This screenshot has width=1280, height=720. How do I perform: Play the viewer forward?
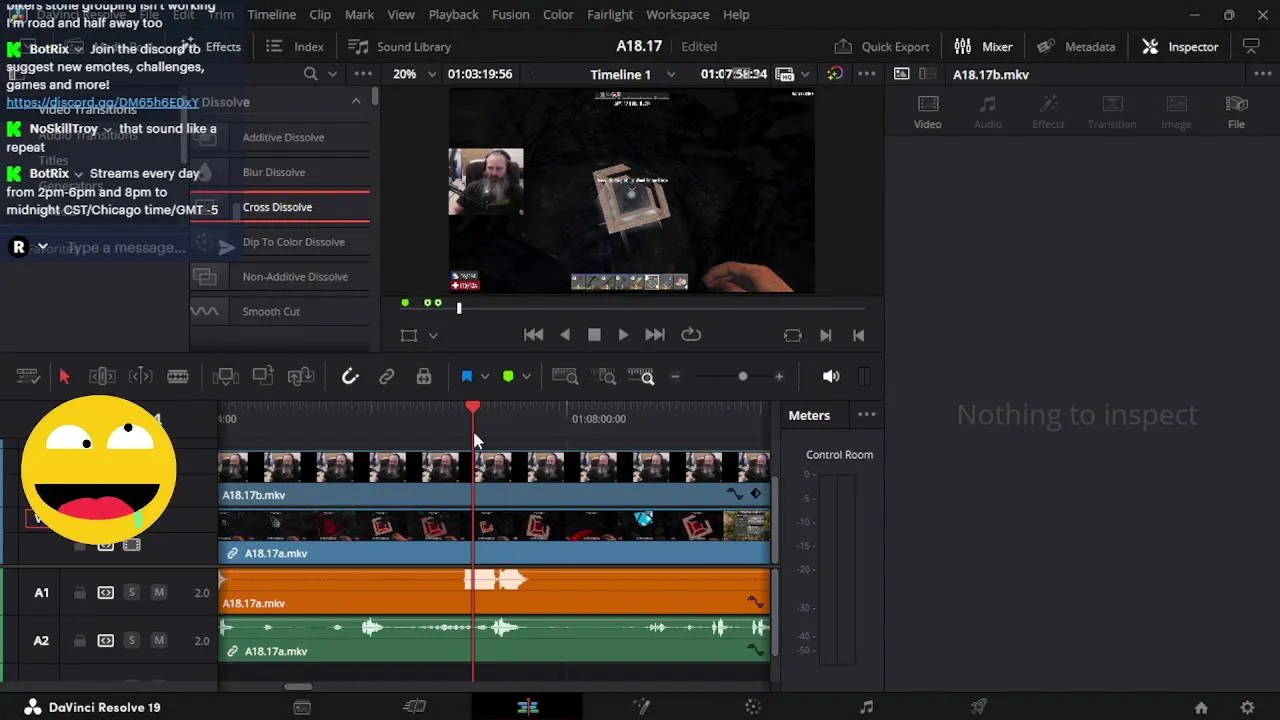623,335
